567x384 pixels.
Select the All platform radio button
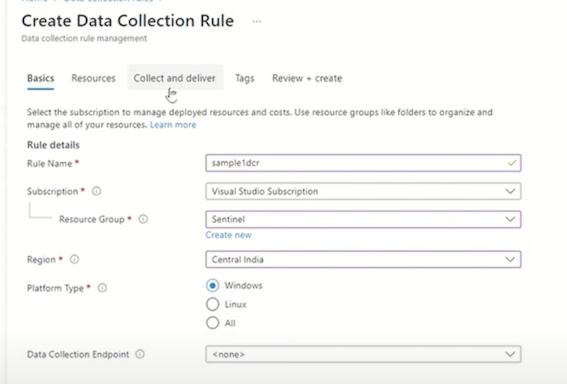(x=213, y=323)
